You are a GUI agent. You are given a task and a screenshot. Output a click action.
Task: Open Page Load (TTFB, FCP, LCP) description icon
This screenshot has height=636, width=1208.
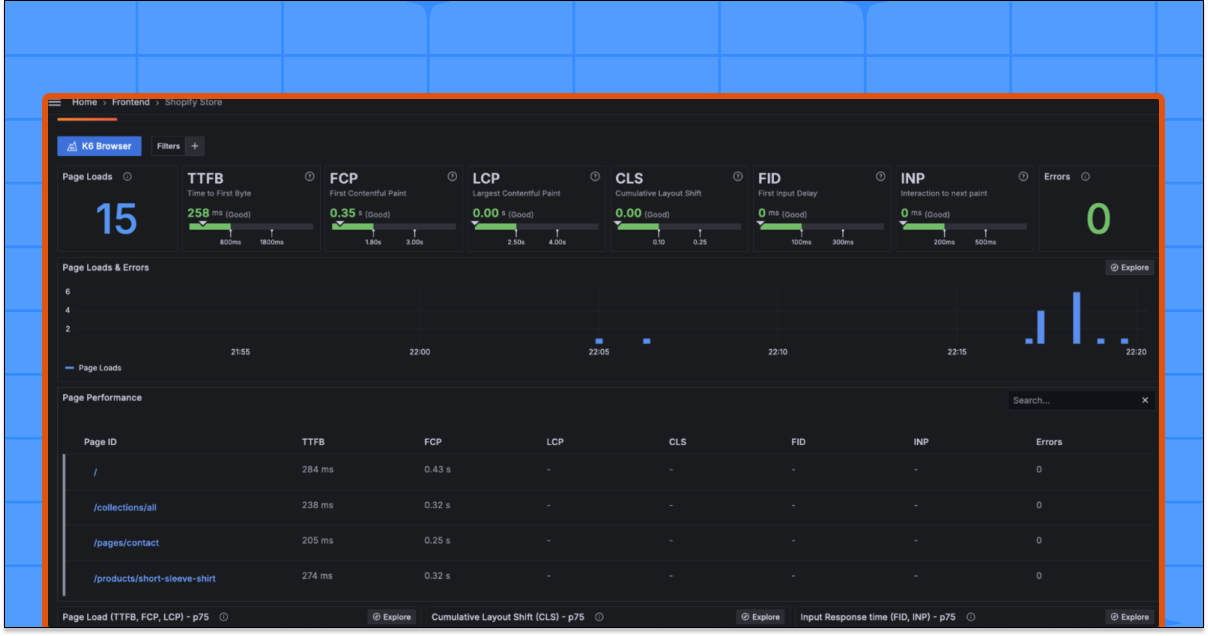(224, 617)
